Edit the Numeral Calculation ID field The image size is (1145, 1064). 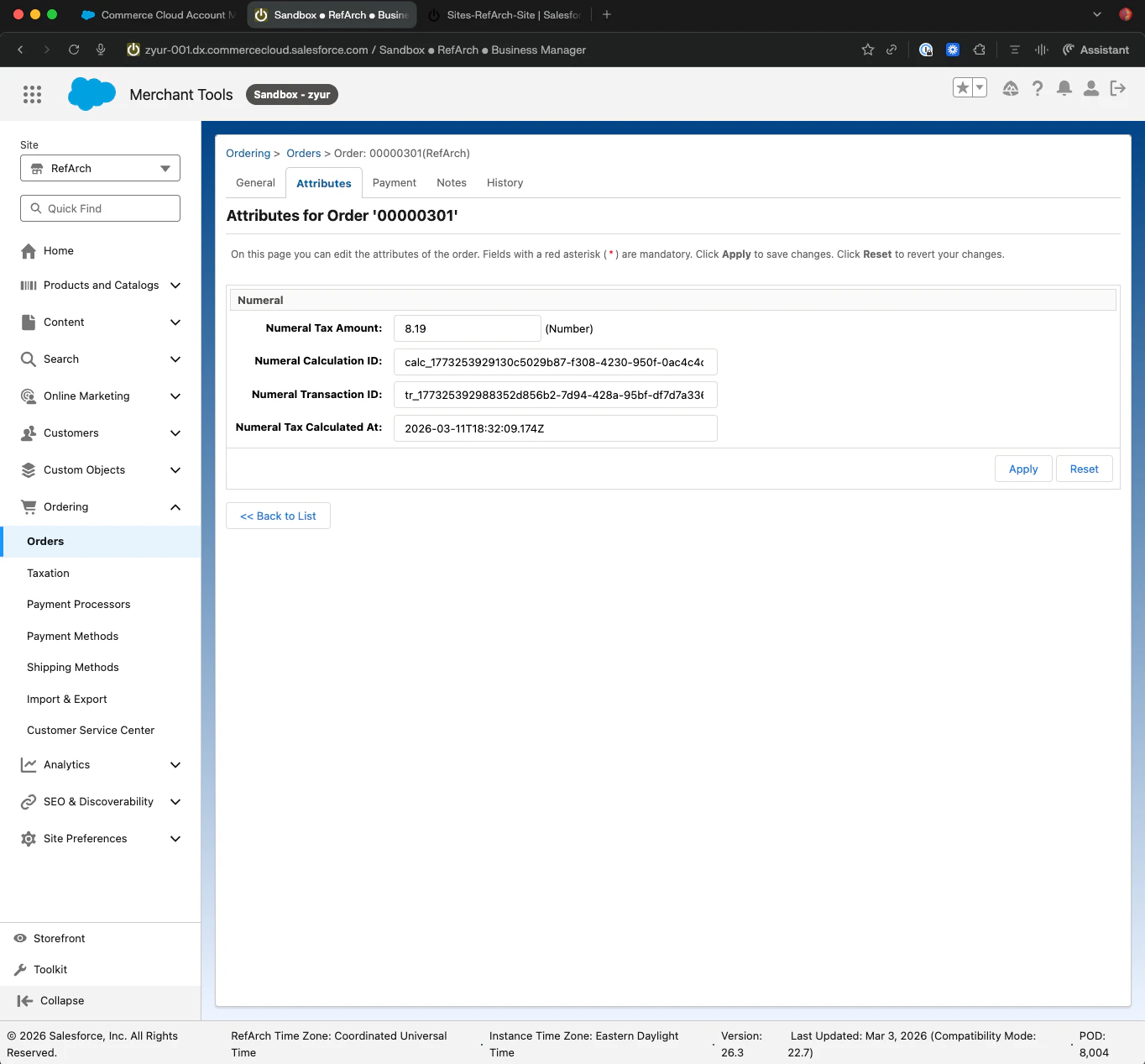(x=556, y=362)
